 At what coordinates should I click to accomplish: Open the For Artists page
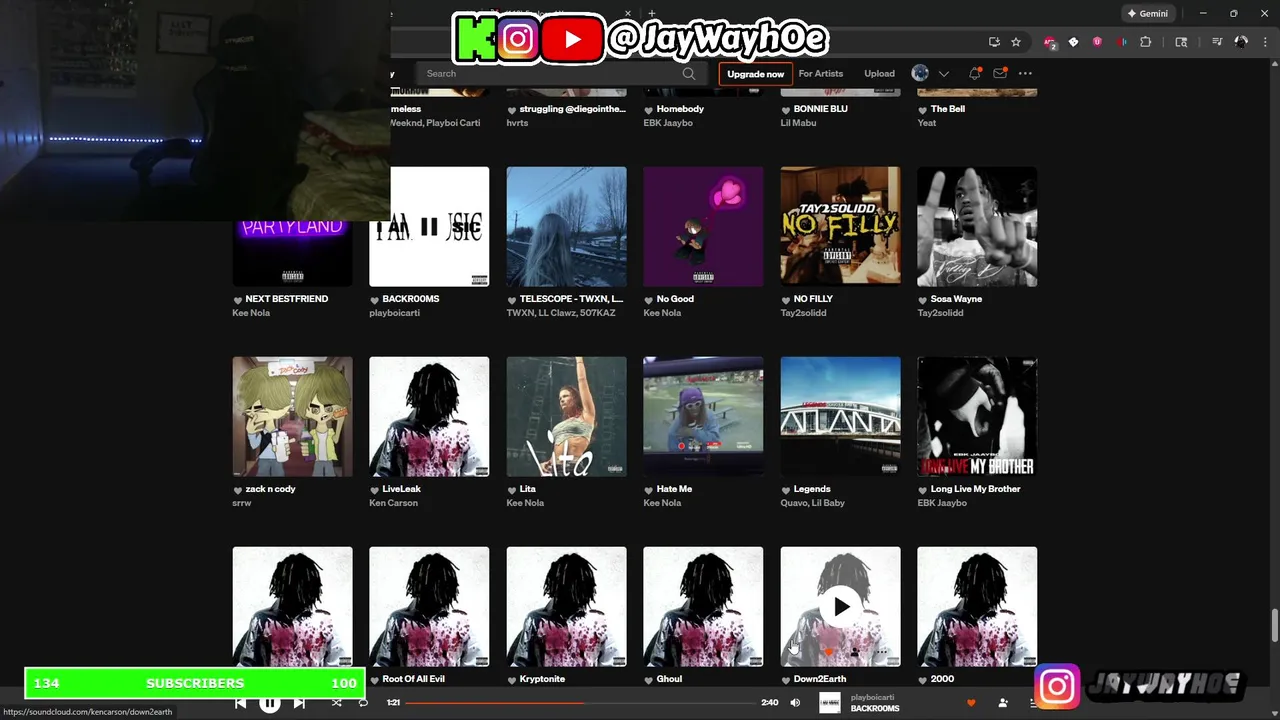point(821,74)
